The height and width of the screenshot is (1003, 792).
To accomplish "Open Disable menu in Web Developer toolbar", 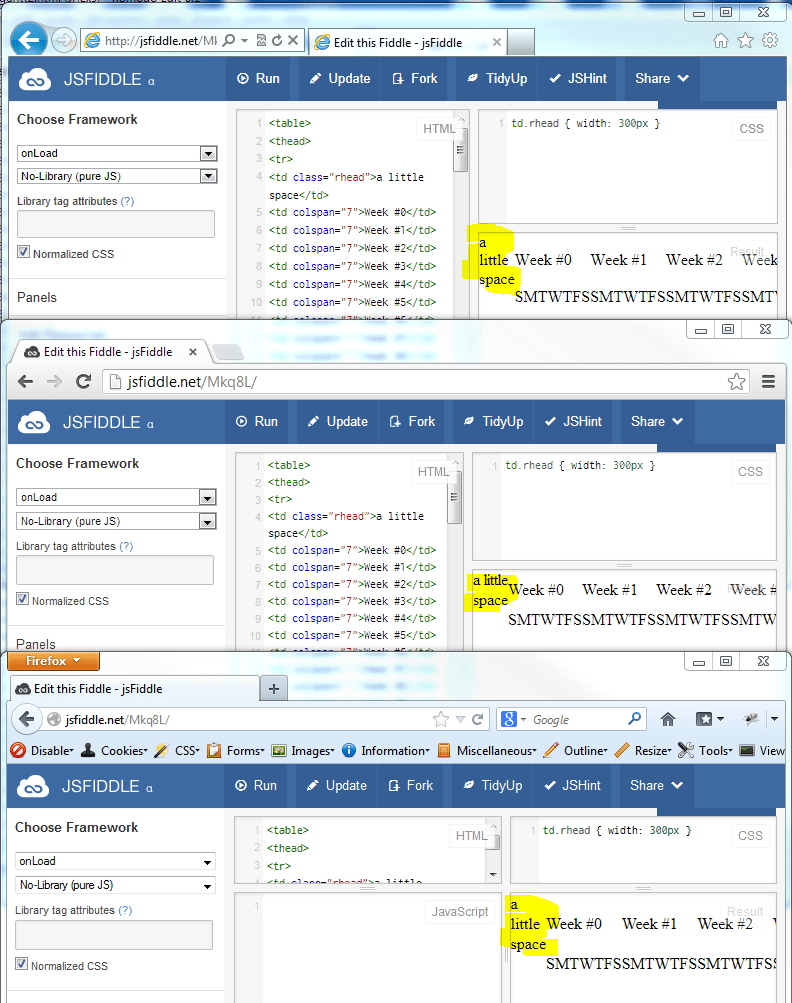I will [43, 750].
